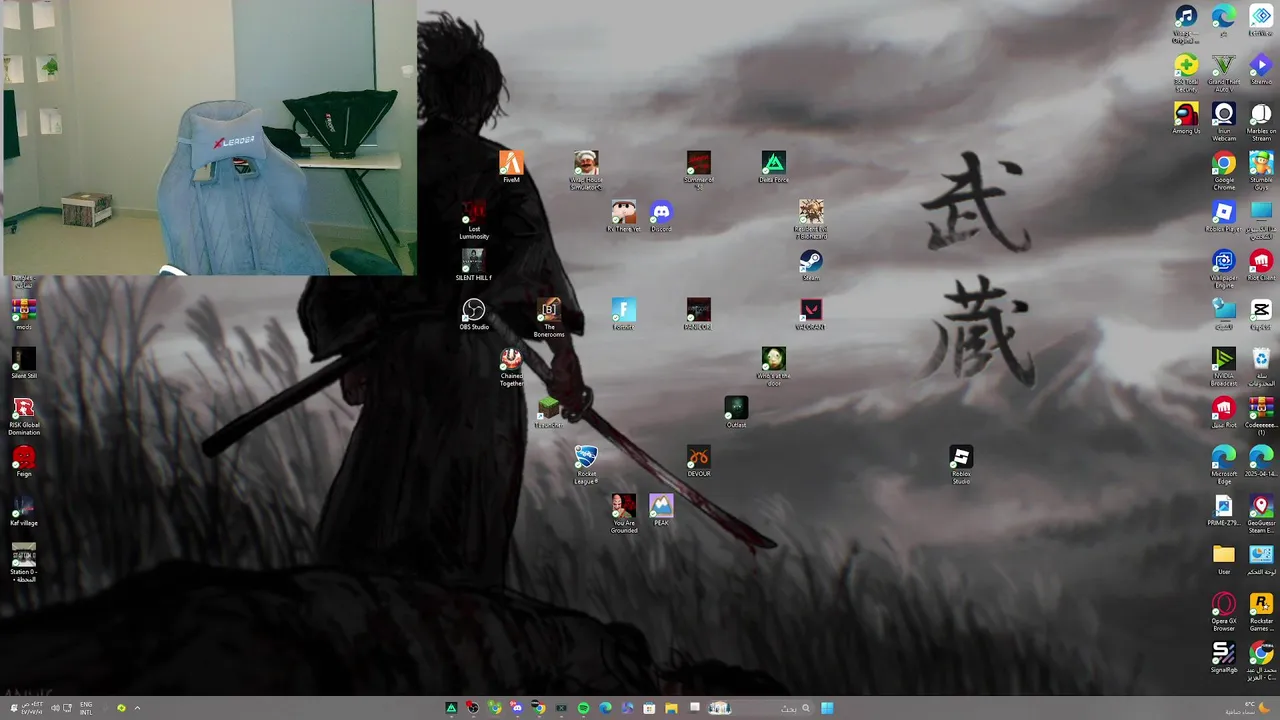Image resolution: width=1280 pixels, height=720 pixels.
Task: Open the Outlast desktop icon
Action: tap(736, 412)
